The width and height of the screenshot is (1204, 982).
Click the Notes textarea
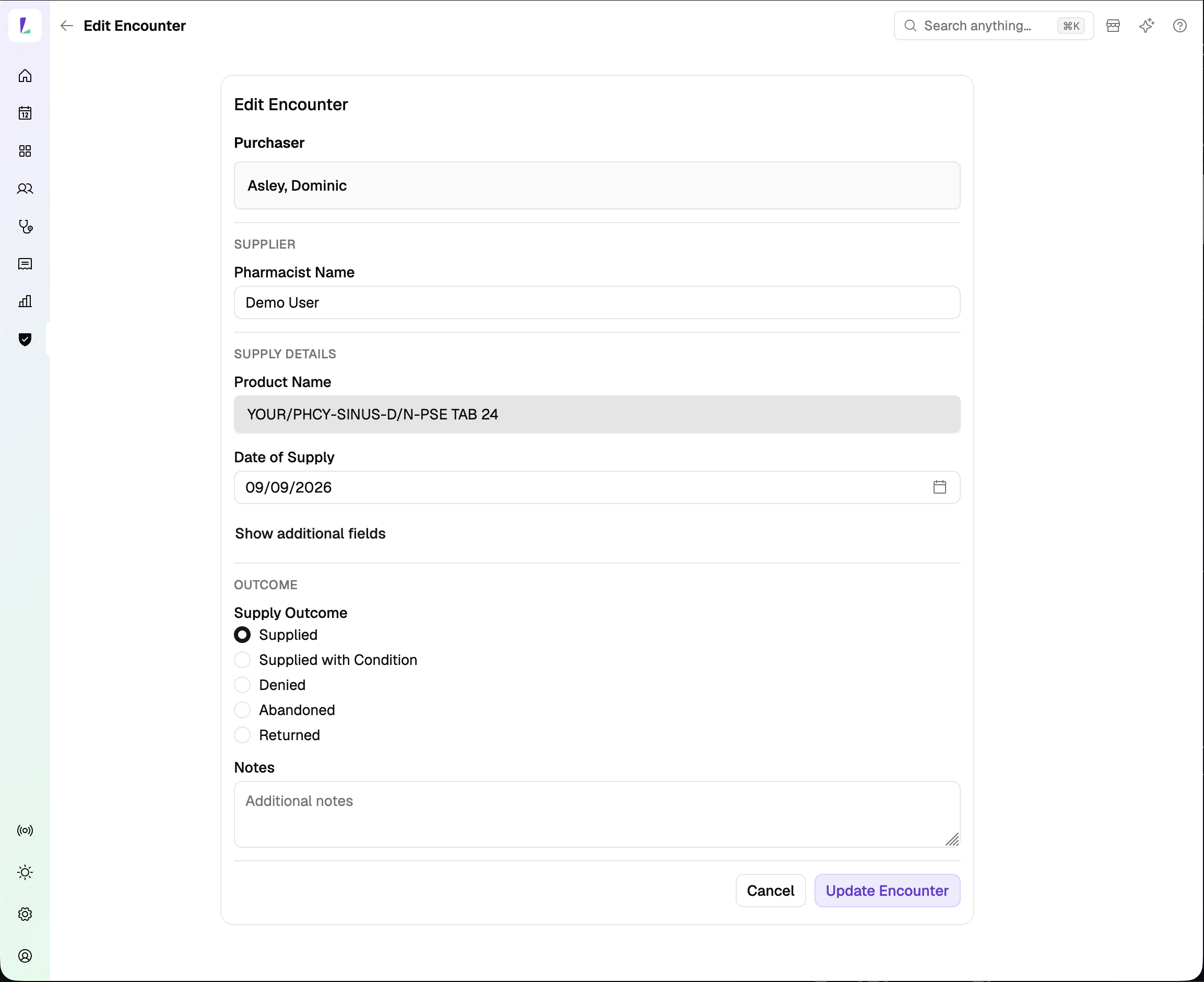(x=597, y=814)
